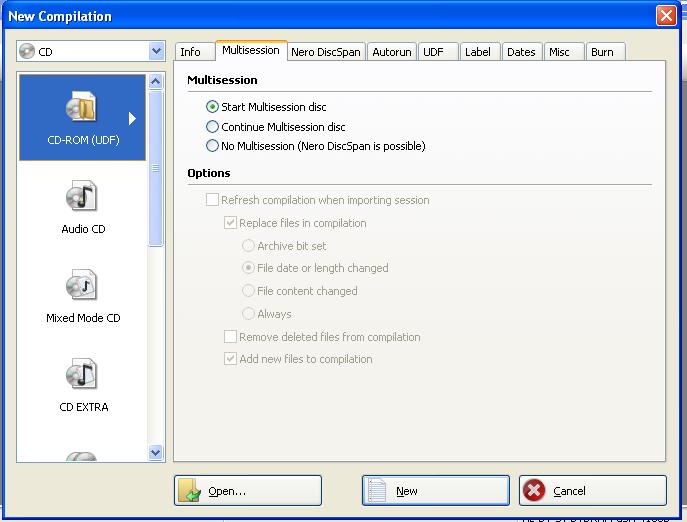Click the folder icon on Open button
This screenshot has height=522, width=687.
click(x=190, y=490)
